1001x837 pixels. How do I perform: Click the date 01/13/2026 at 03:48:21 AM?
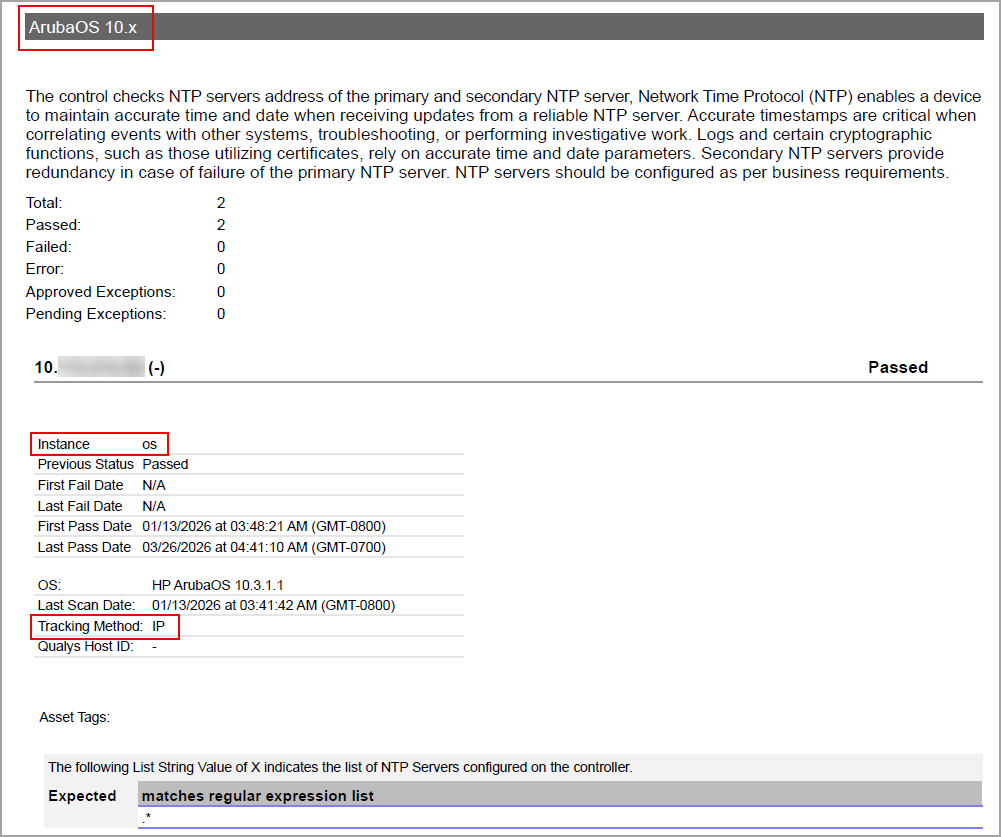point(264,526)
